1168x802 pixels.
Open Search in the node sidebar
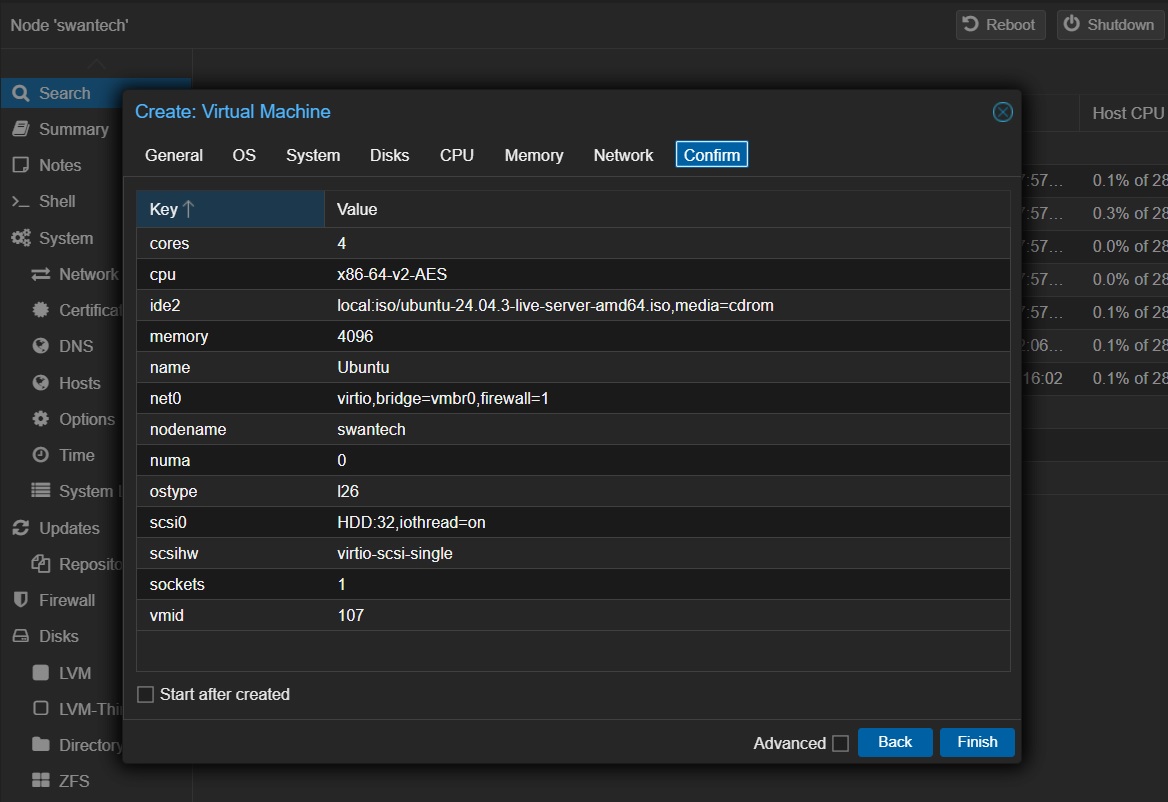[x=95, y=93]
